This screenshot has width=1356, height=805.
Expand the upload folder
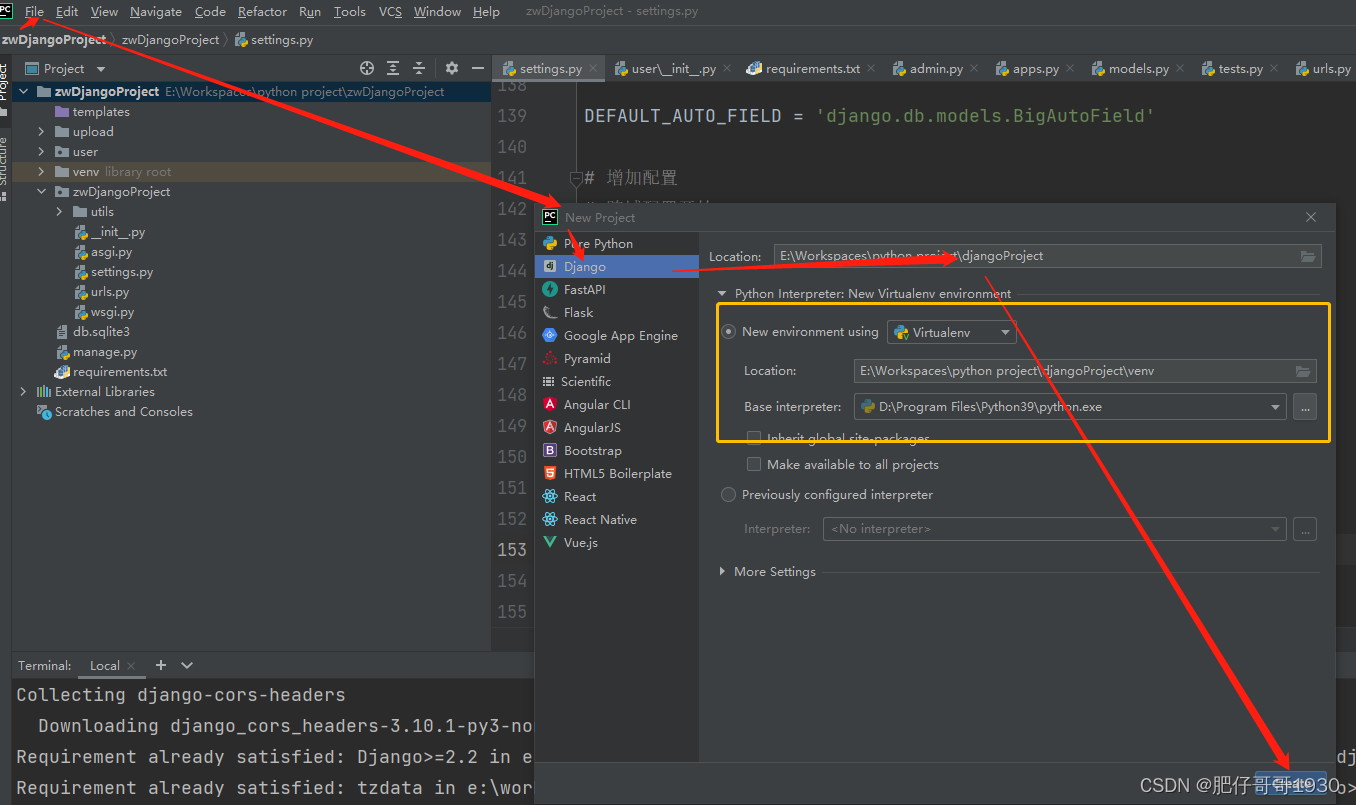pyautogui.click(x=41, y=132)
